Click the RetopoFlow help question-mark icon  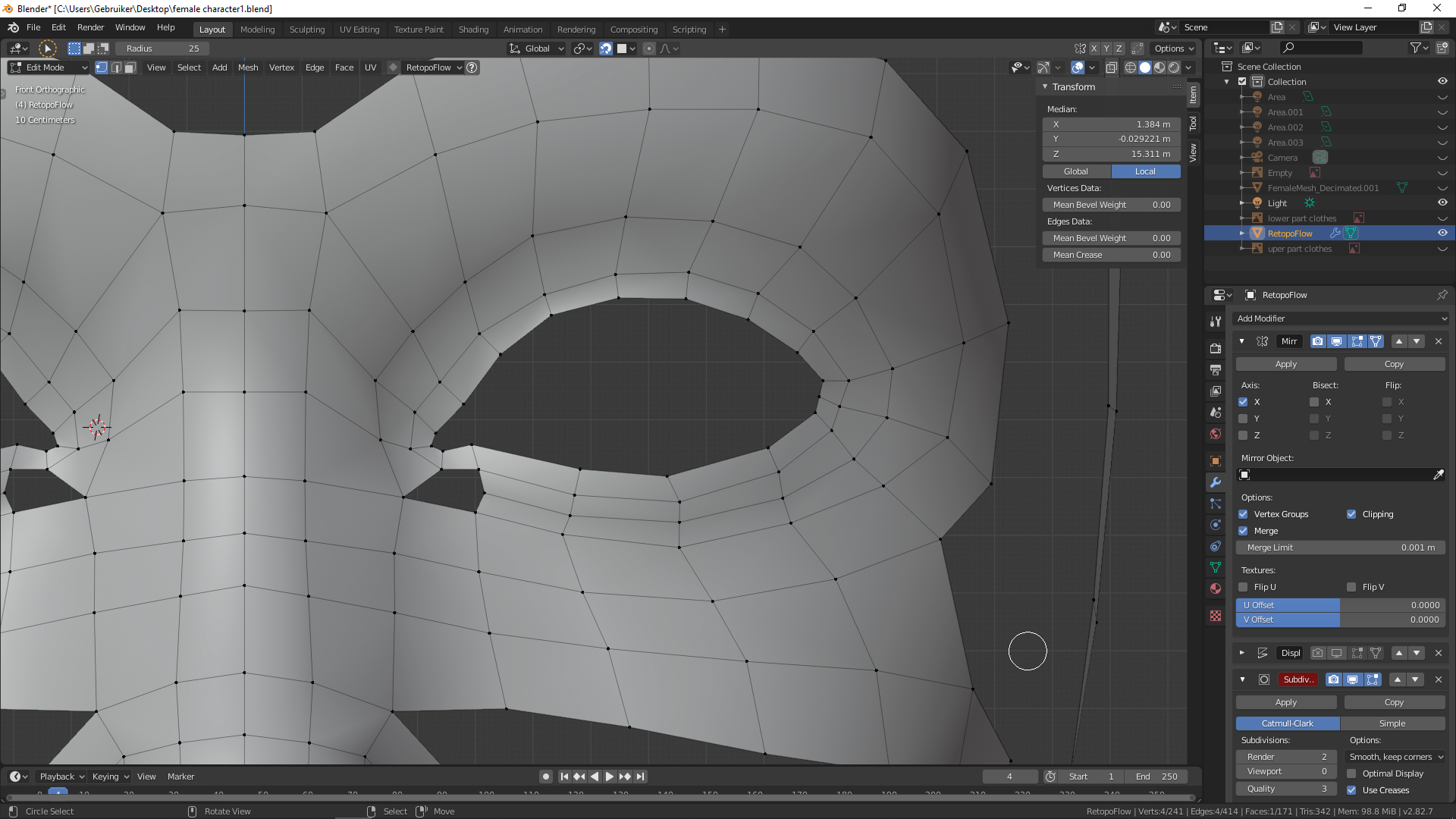click(472, 67)
